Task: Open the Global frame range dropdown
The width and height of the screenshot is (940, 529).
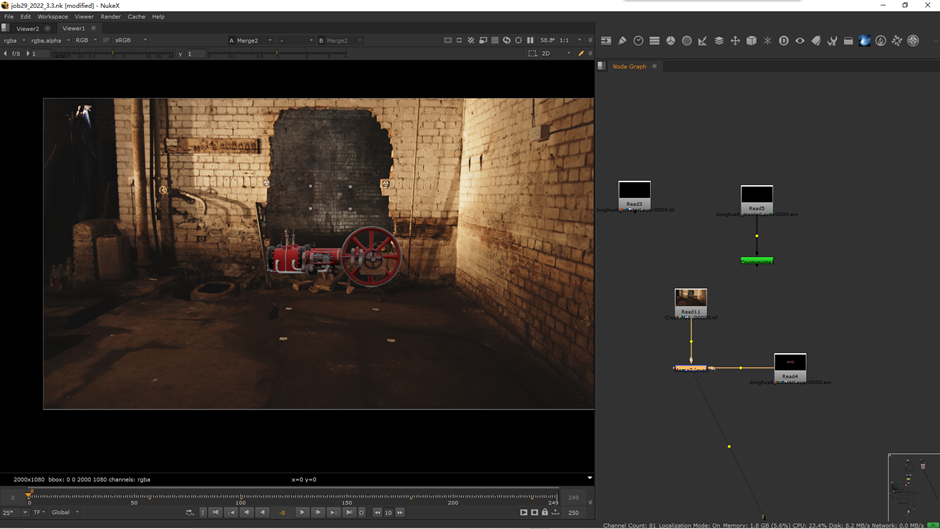Action: (65, 512)
